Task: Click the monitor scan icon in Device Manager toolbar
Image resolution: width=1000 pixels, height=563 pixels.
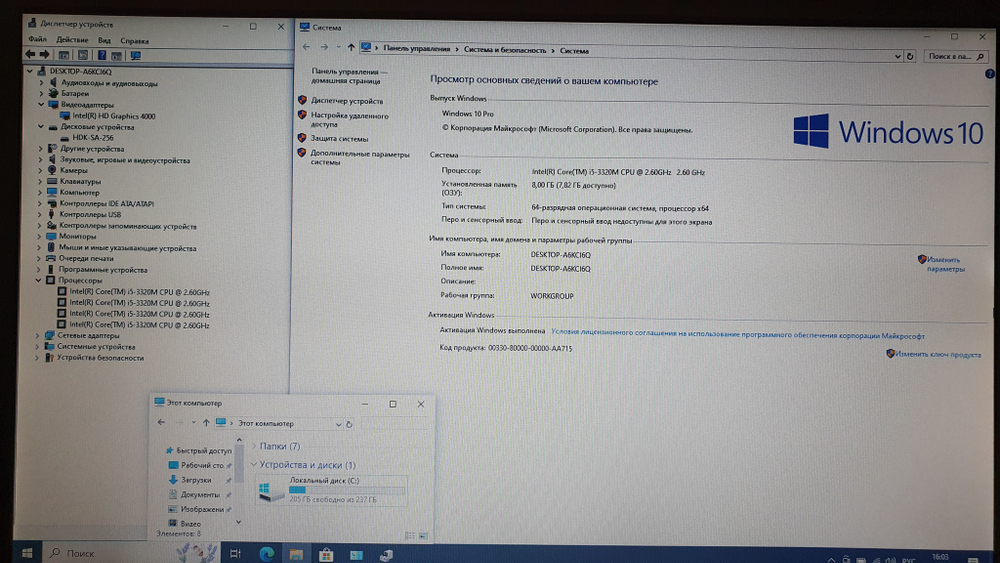Action: (x=136, y=56)
